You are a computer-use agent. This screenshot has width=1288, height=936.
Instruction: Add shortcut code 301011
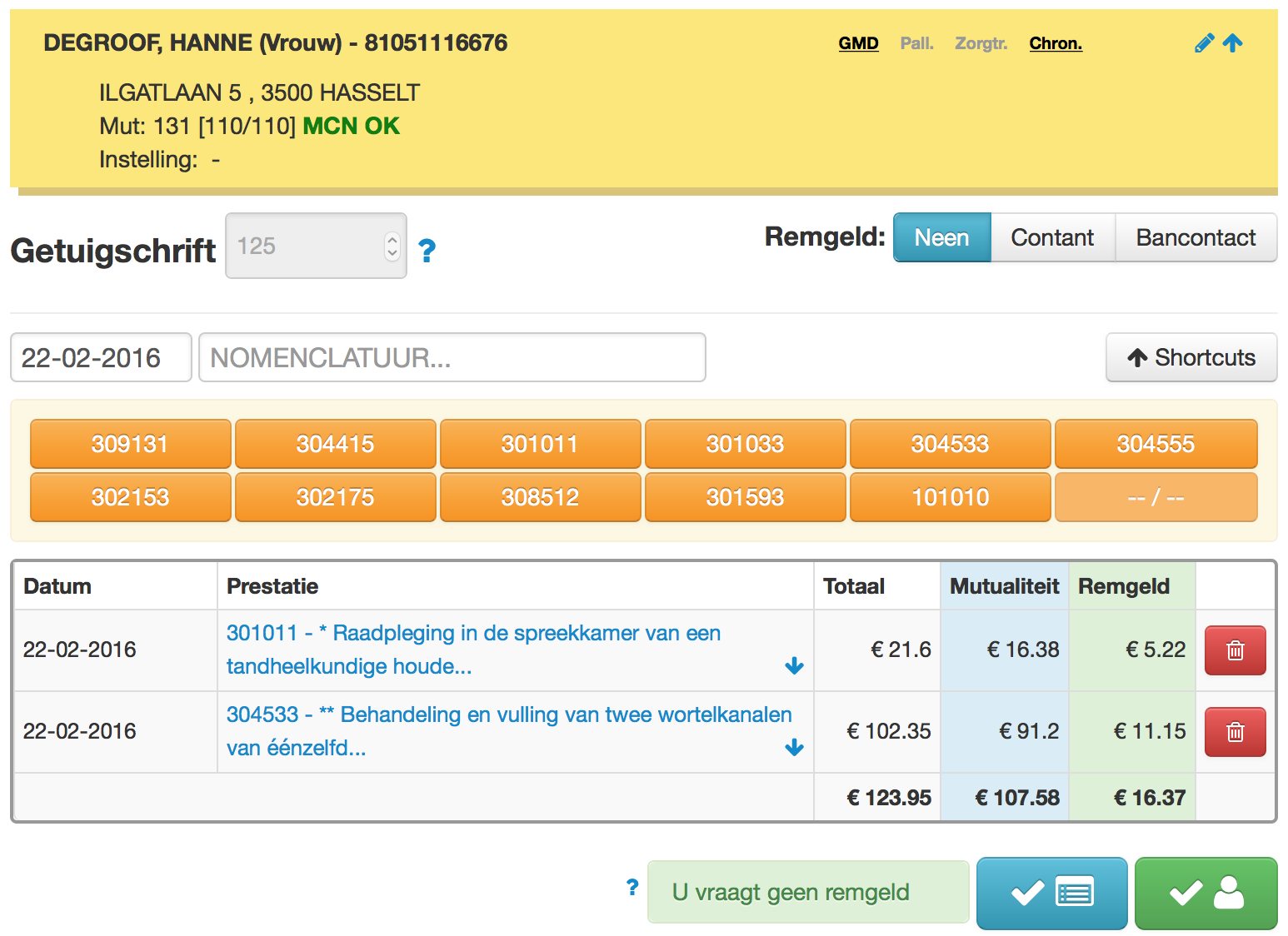coord(541,444)
